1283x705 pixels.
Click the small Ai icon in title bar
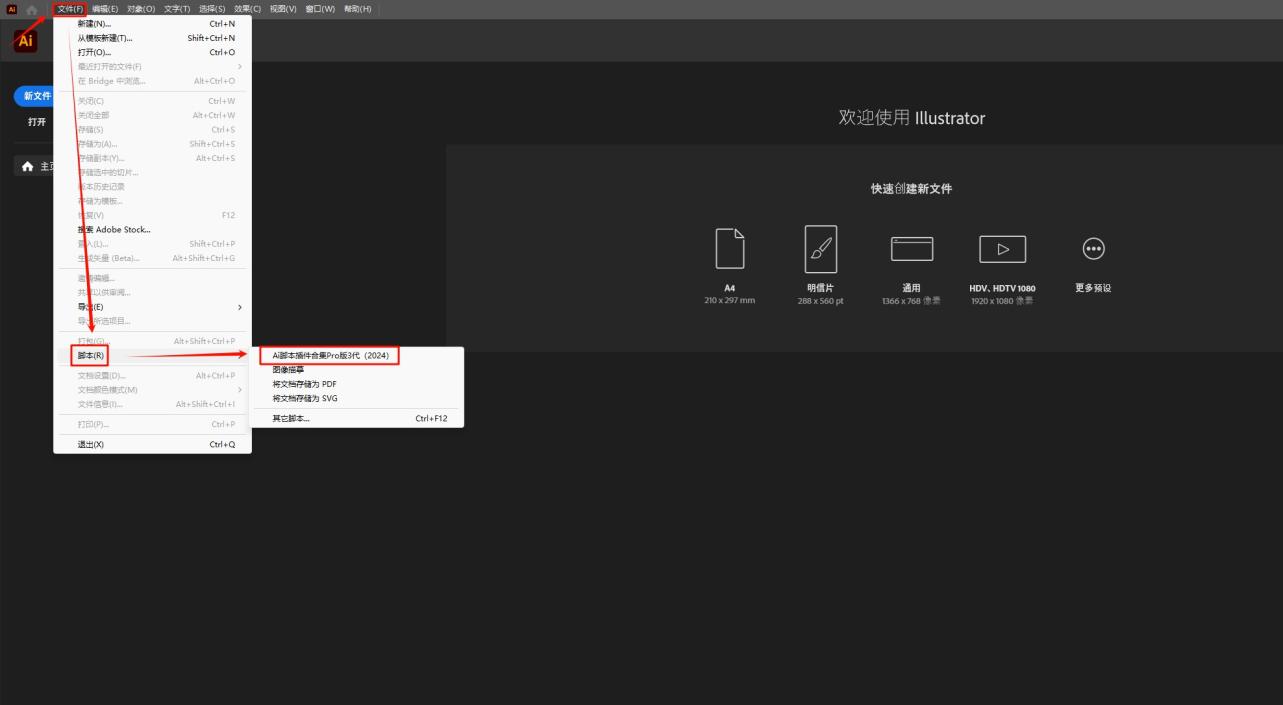pos(12,9)
